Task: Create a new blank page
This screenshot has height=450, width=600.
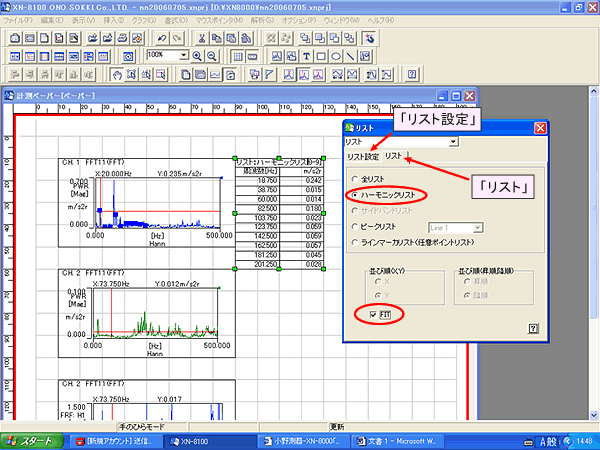Action: [44, 38]
